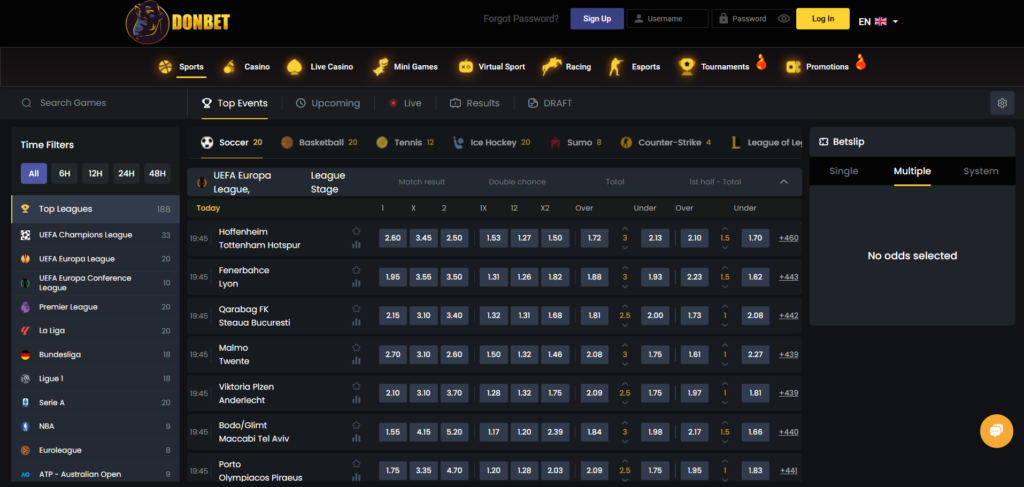1024x487 pixels.
Task: Open the Live Casino section
Action: tap(320, 67)
